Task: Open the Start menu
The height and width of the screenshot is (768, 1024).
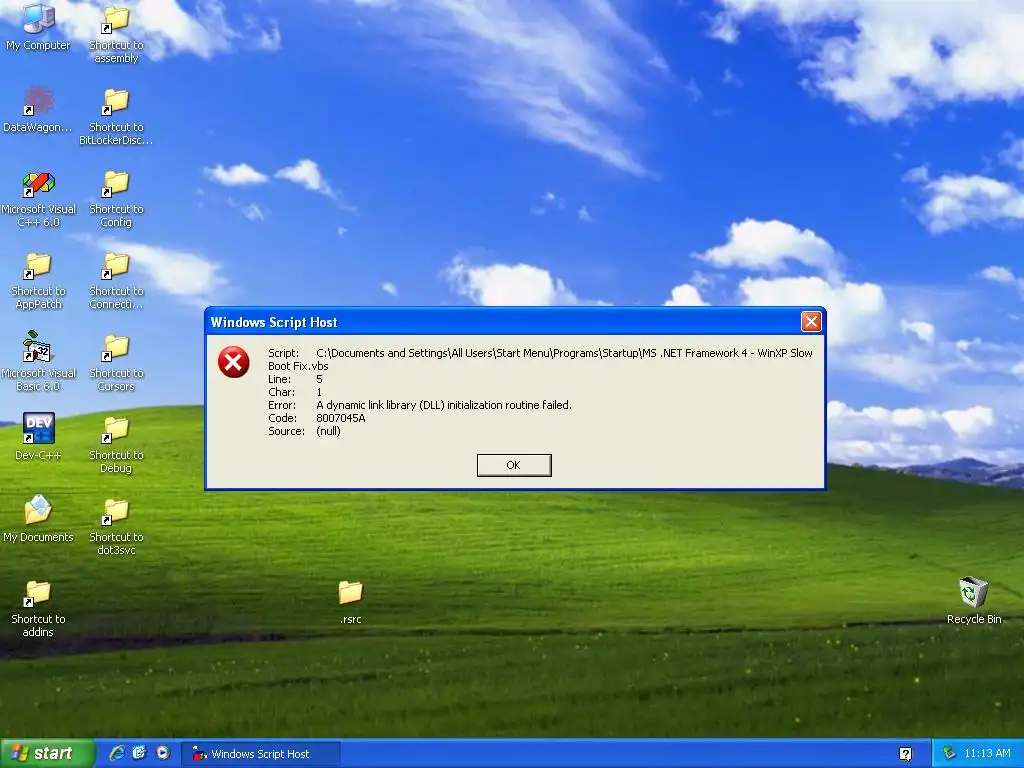Action: click(x=48, y=754)
